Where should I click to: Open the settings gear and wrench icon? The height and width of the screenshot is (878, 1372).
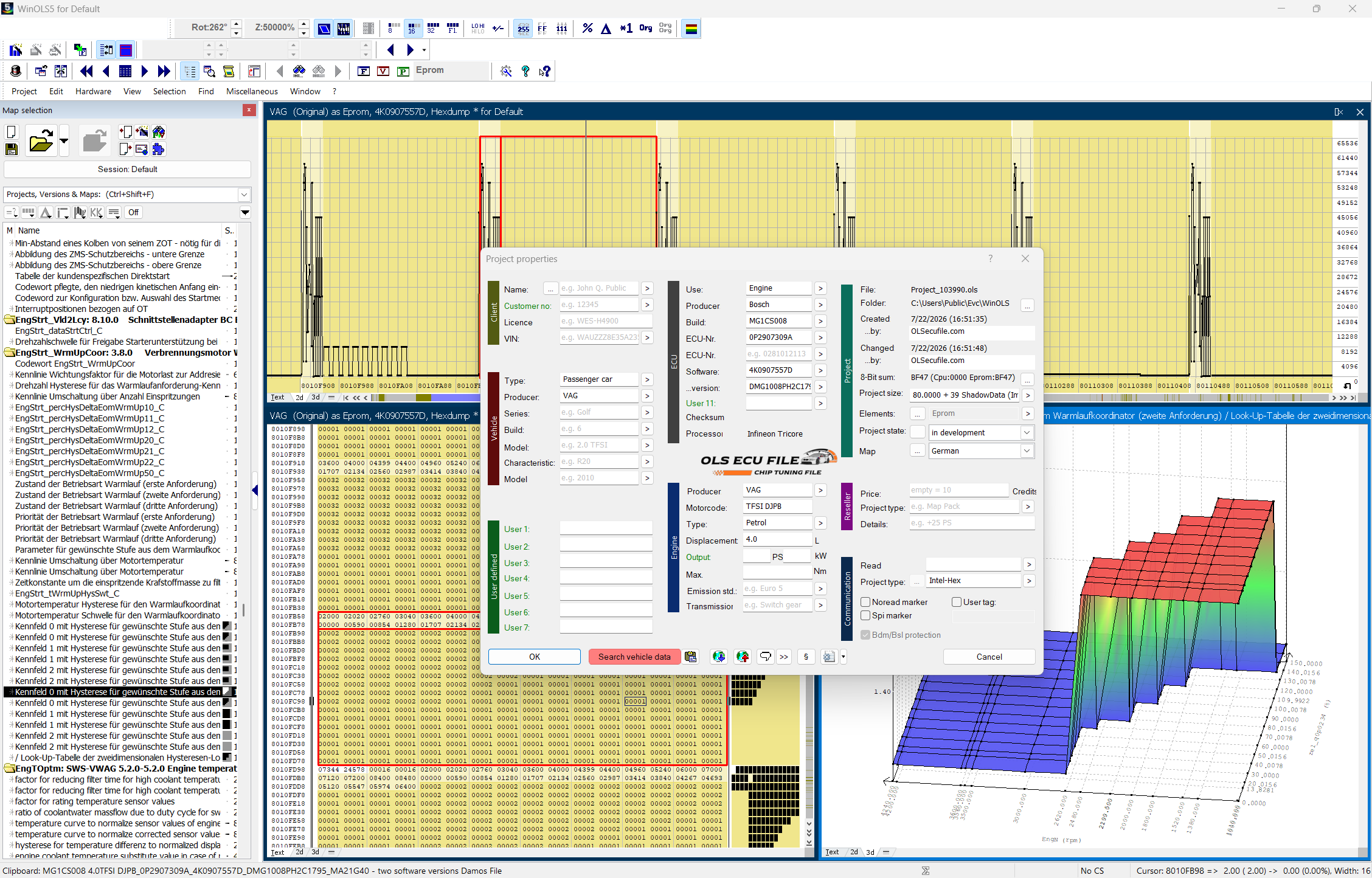coord(506,71)
